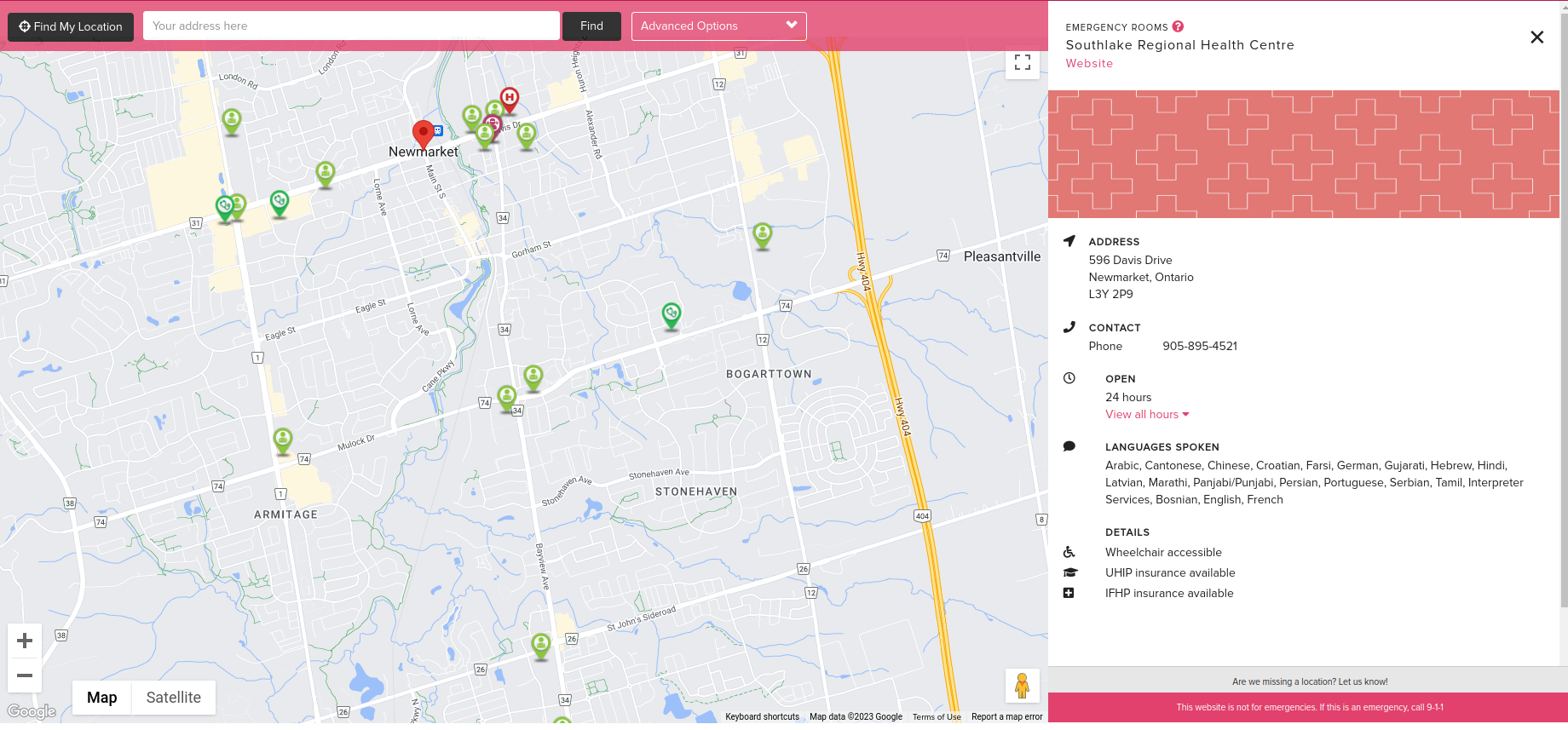Click the Find My Location button

(x=71, y=26)
